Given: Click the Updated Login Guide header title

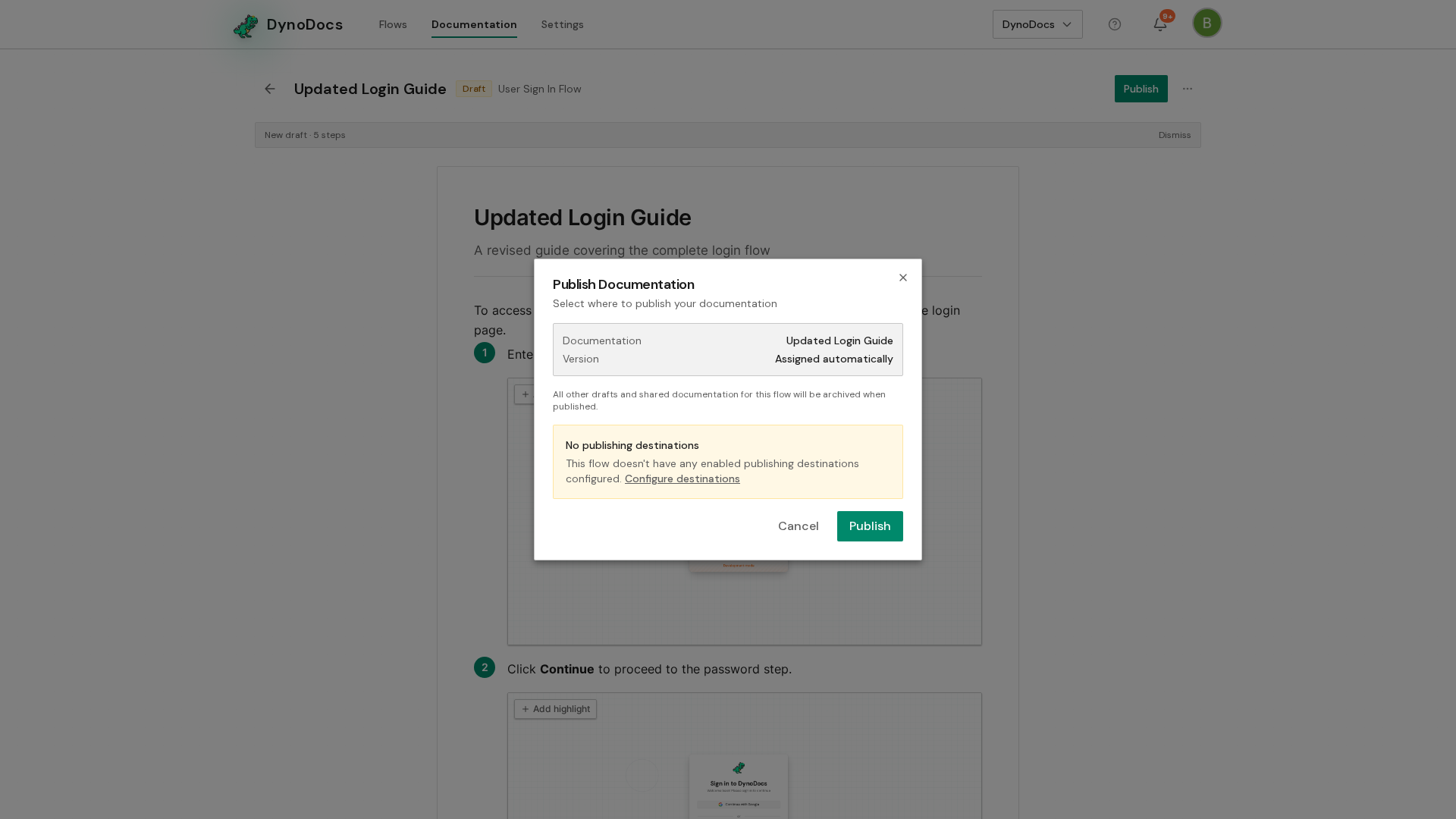Looking at the screenshot, I should coord(370,89).
